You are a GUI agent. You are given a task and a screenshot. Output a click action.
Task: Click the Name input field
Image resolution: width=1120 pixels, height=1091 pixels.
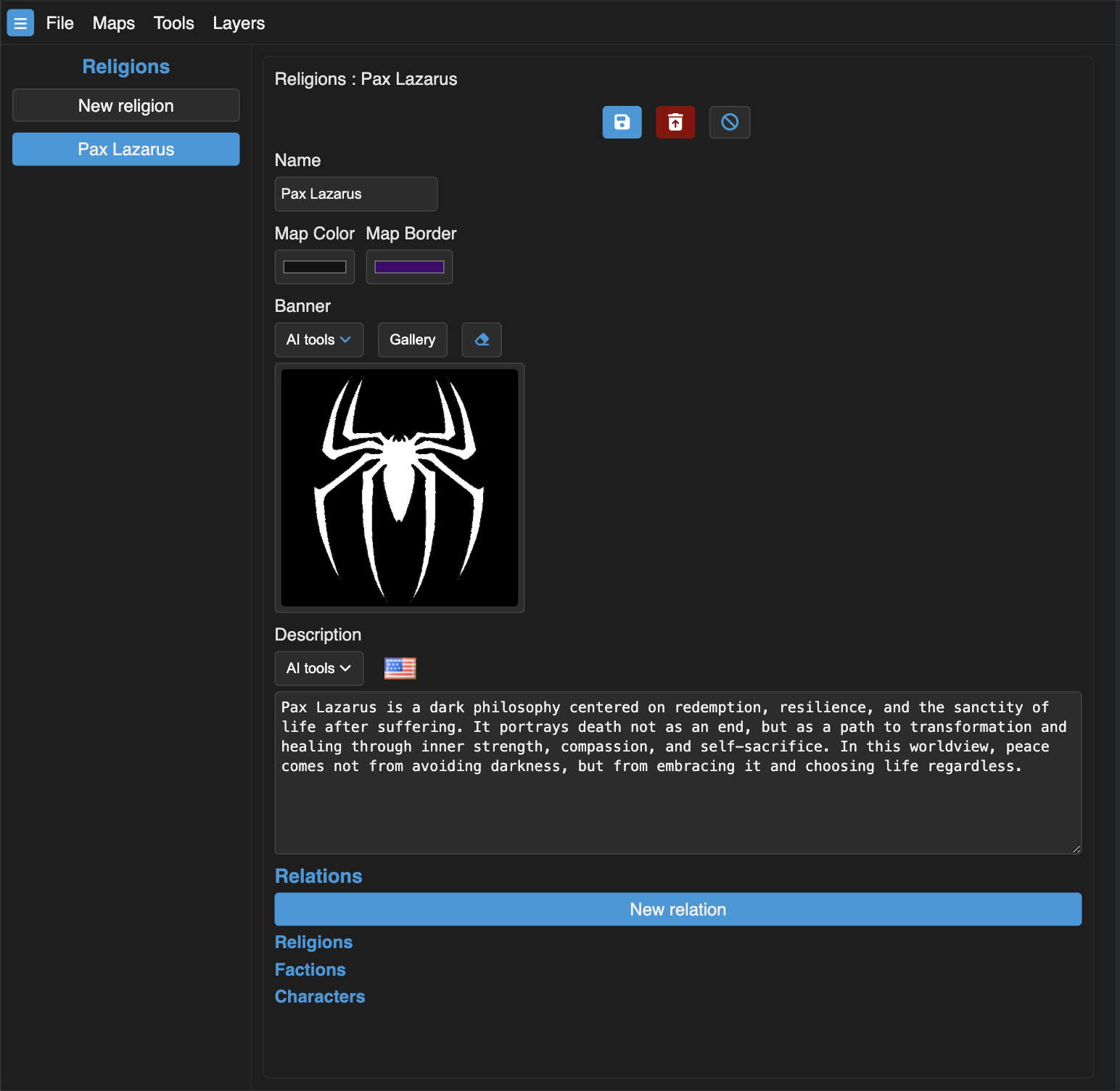point(356,194)
